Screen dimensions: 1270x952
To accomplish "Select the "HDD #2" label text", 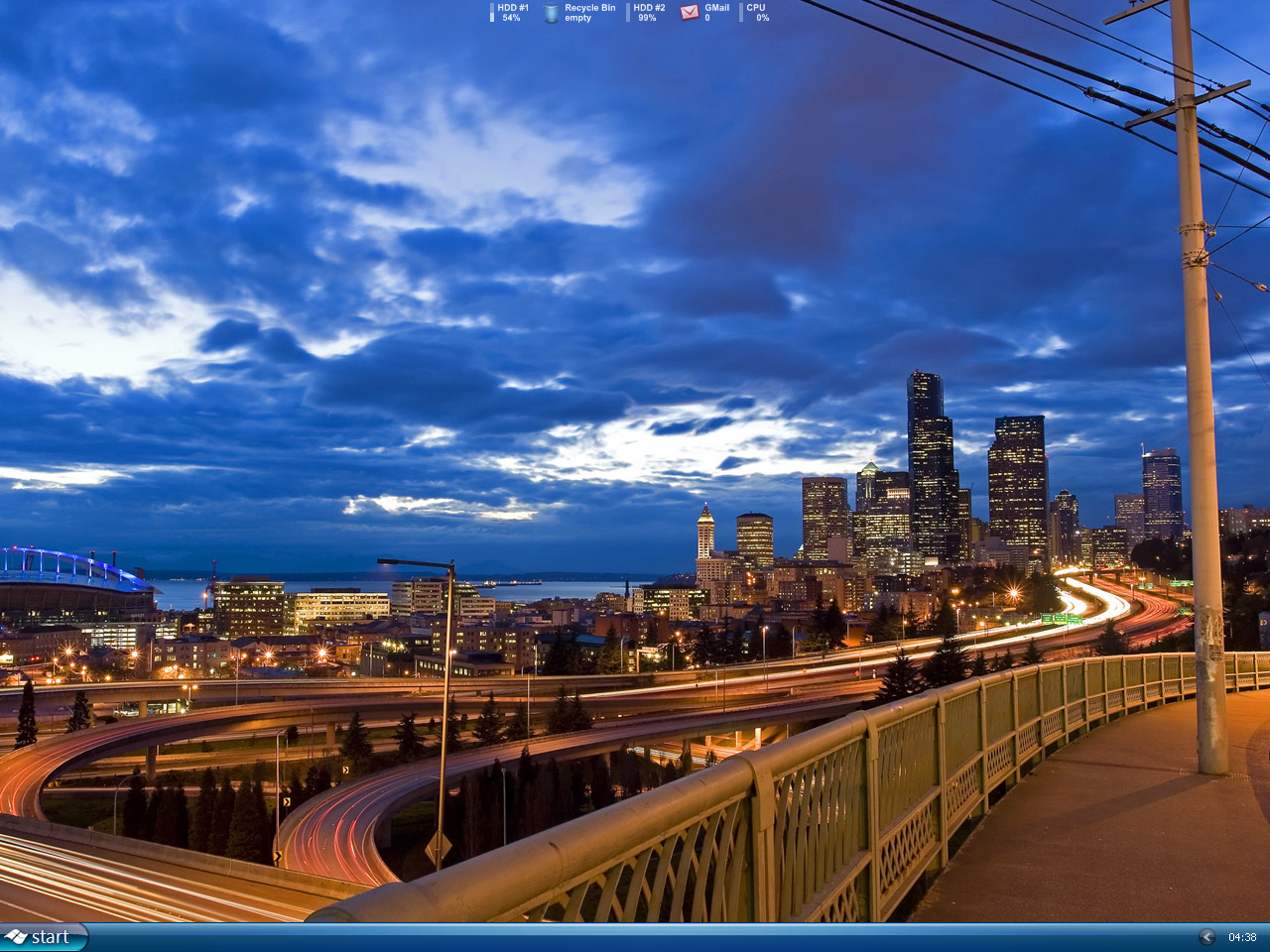I will click(x=650, y=7).
